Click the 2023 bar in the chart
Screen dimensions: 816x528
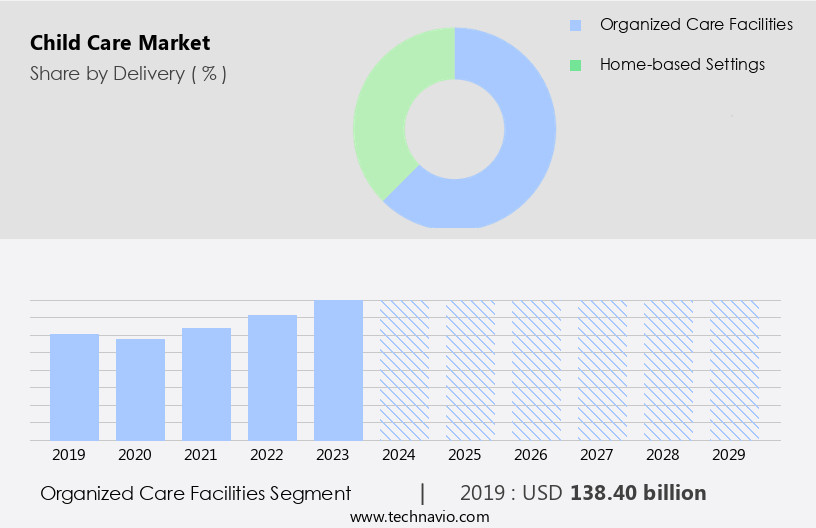(x=338, y=370)
